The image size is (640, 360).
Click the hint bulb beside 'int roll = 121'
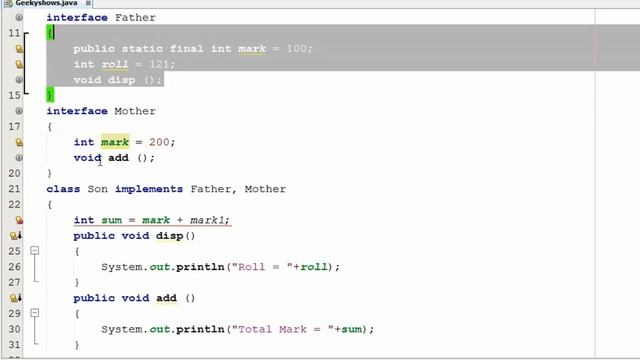click(19, 64)
